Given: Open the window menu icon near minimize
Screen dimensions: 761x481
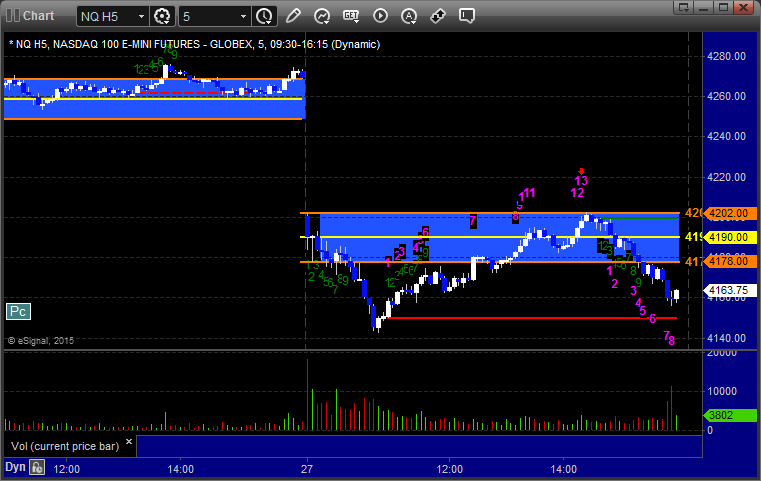Looking at the screenshot, I should pos(684,7).
